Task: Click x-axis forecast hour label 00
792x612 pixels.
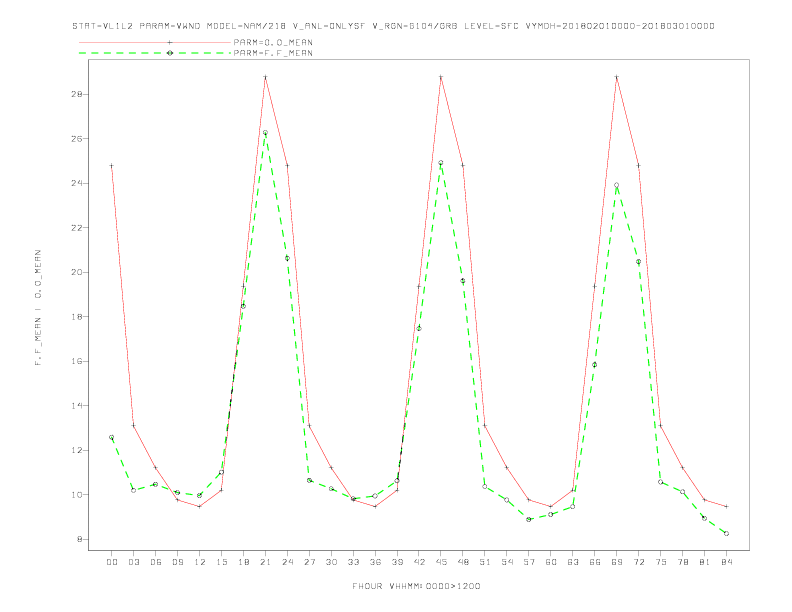Action: coord(112,562)
